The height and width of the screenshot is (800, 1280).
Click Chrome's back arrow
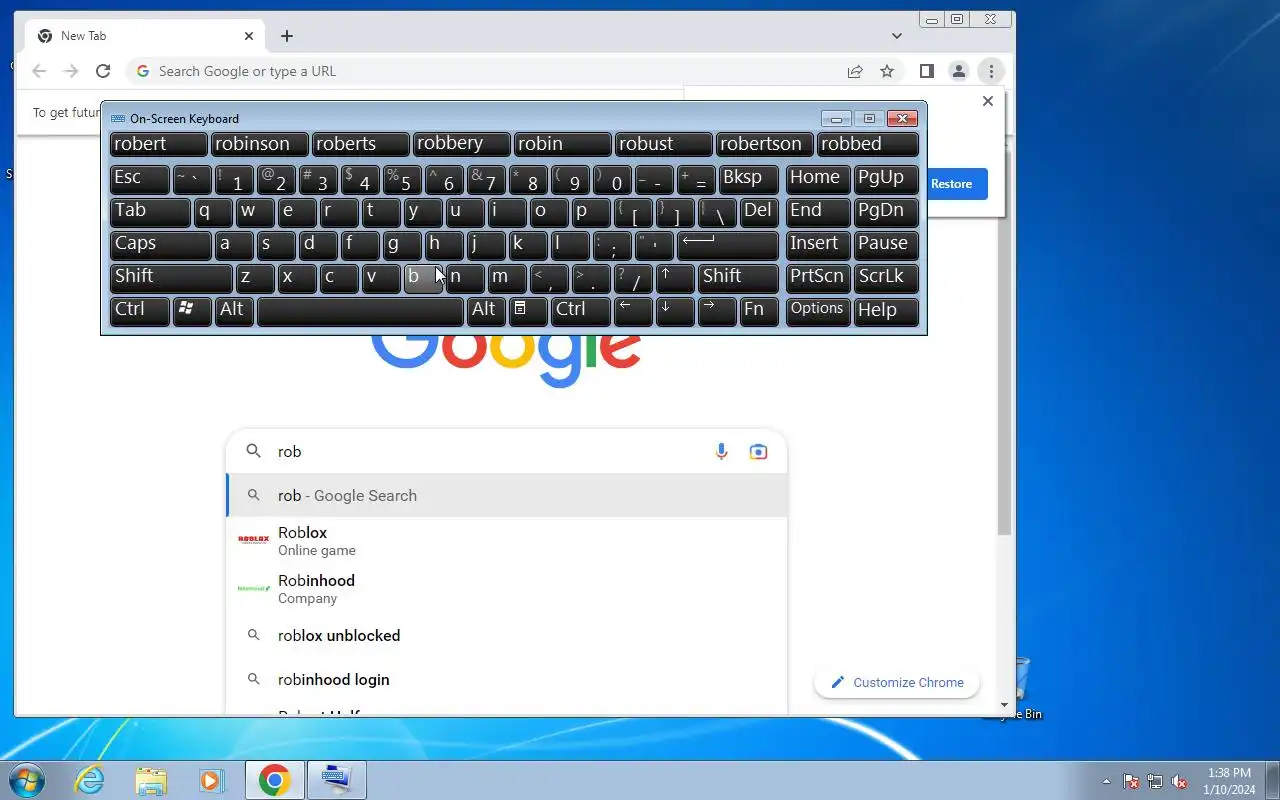tap(39, 71)
